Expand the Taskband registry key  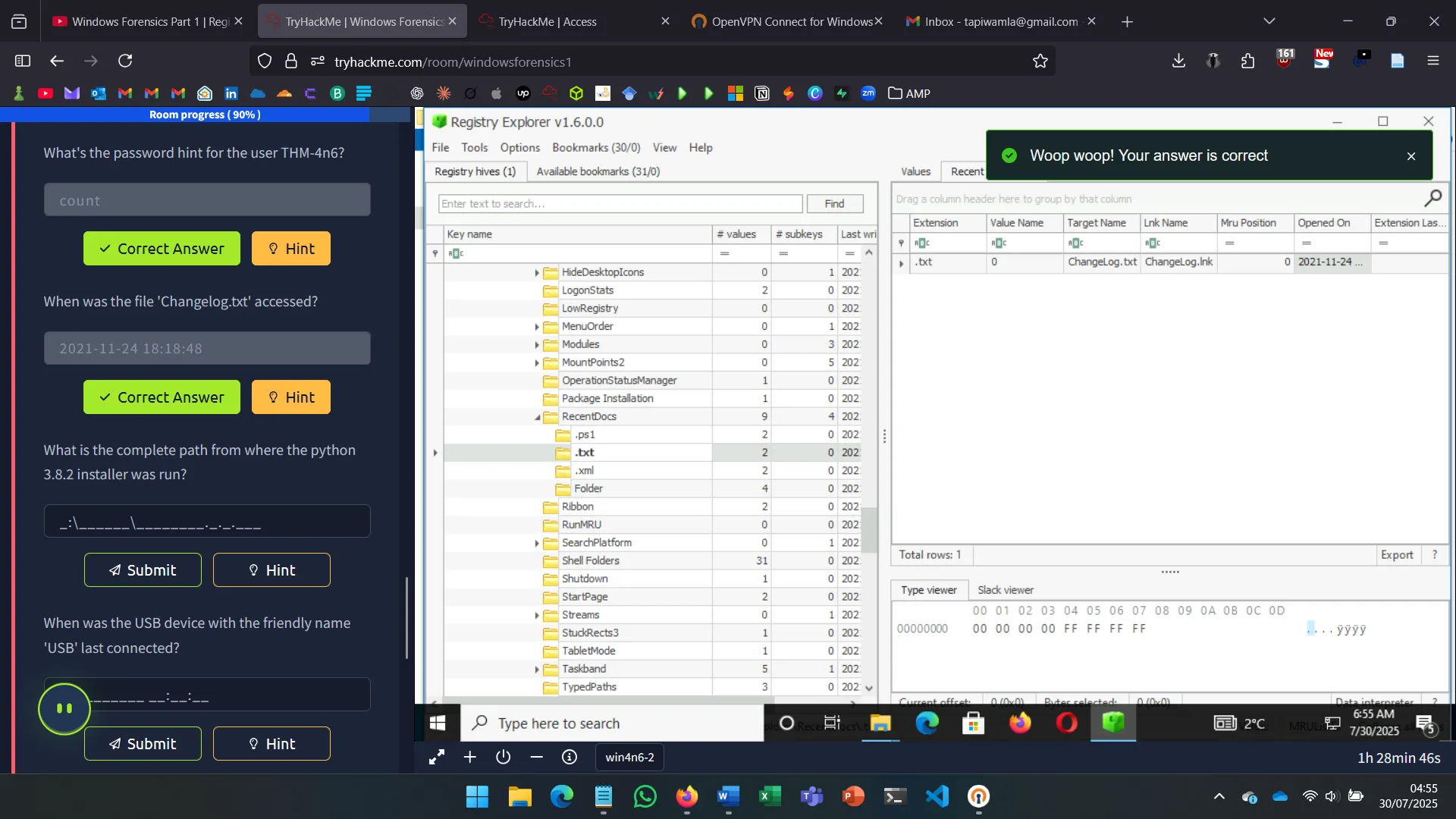[x=537, y=670]
